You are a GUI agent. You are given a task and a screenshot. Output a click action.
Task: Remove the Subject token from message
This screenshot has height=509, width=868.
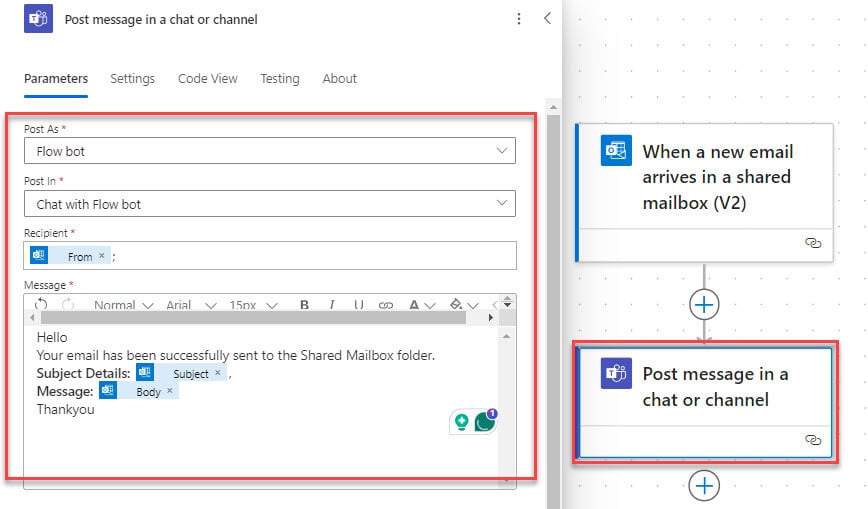coord(218,373)
